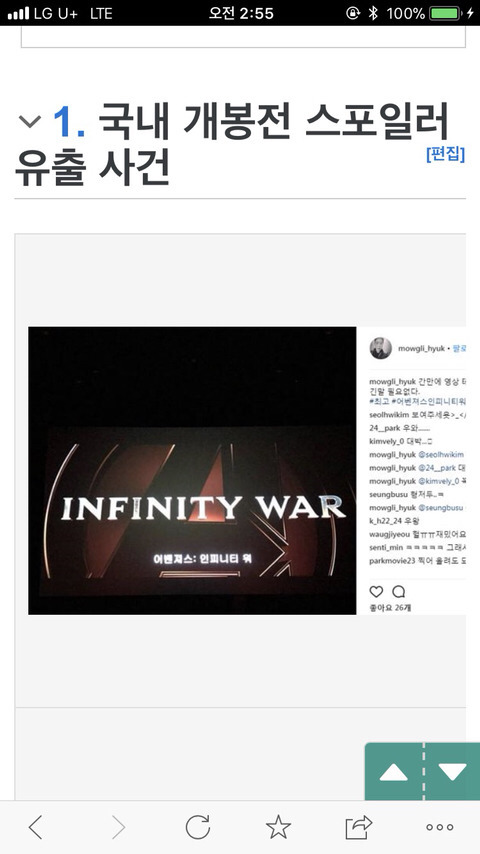Tap the battery indicator in status bar
Viewport: 480px width, 854px height.
[446, 14]
